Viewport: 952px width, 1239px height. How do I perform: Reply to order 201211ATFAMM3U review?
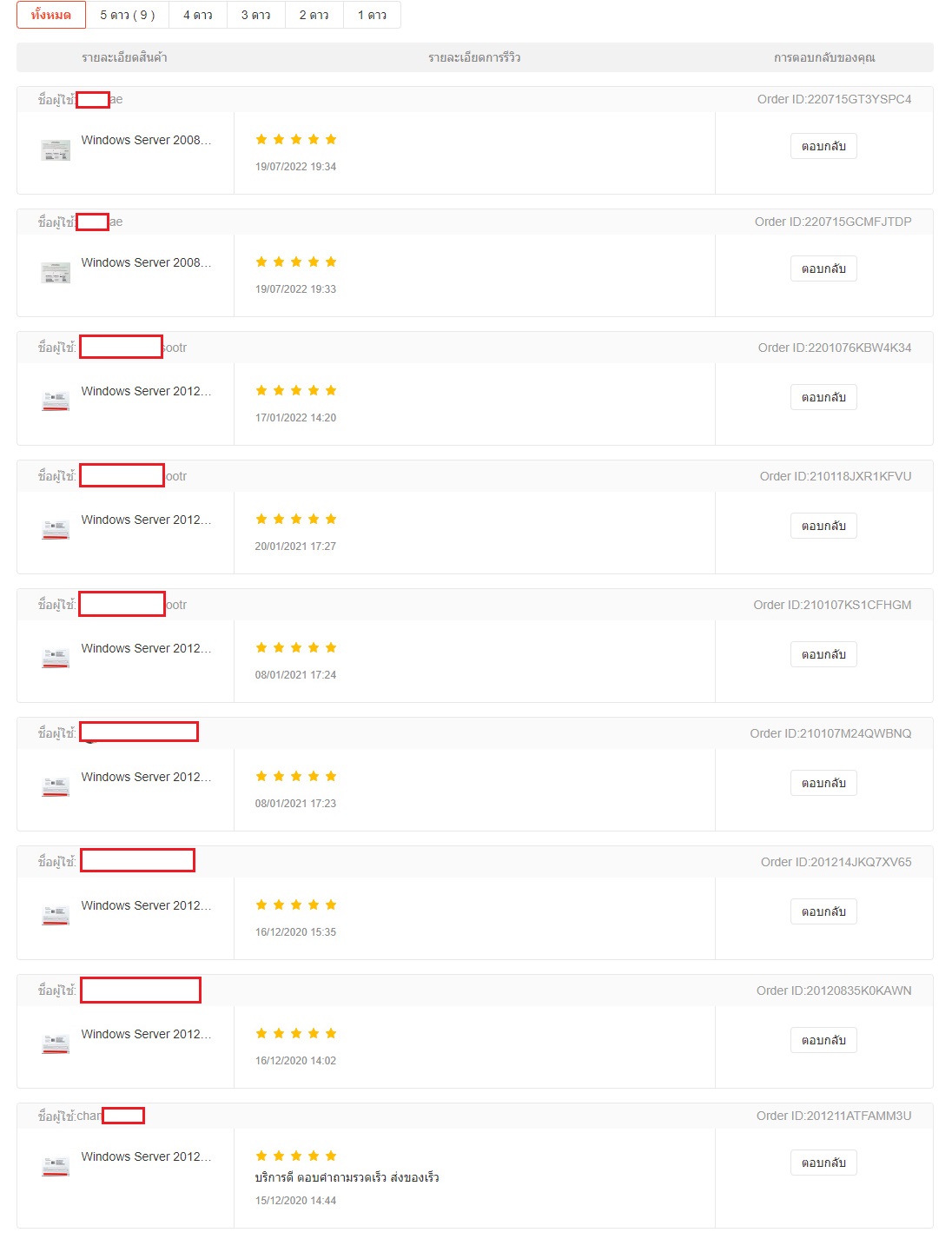coord(823,1163)
